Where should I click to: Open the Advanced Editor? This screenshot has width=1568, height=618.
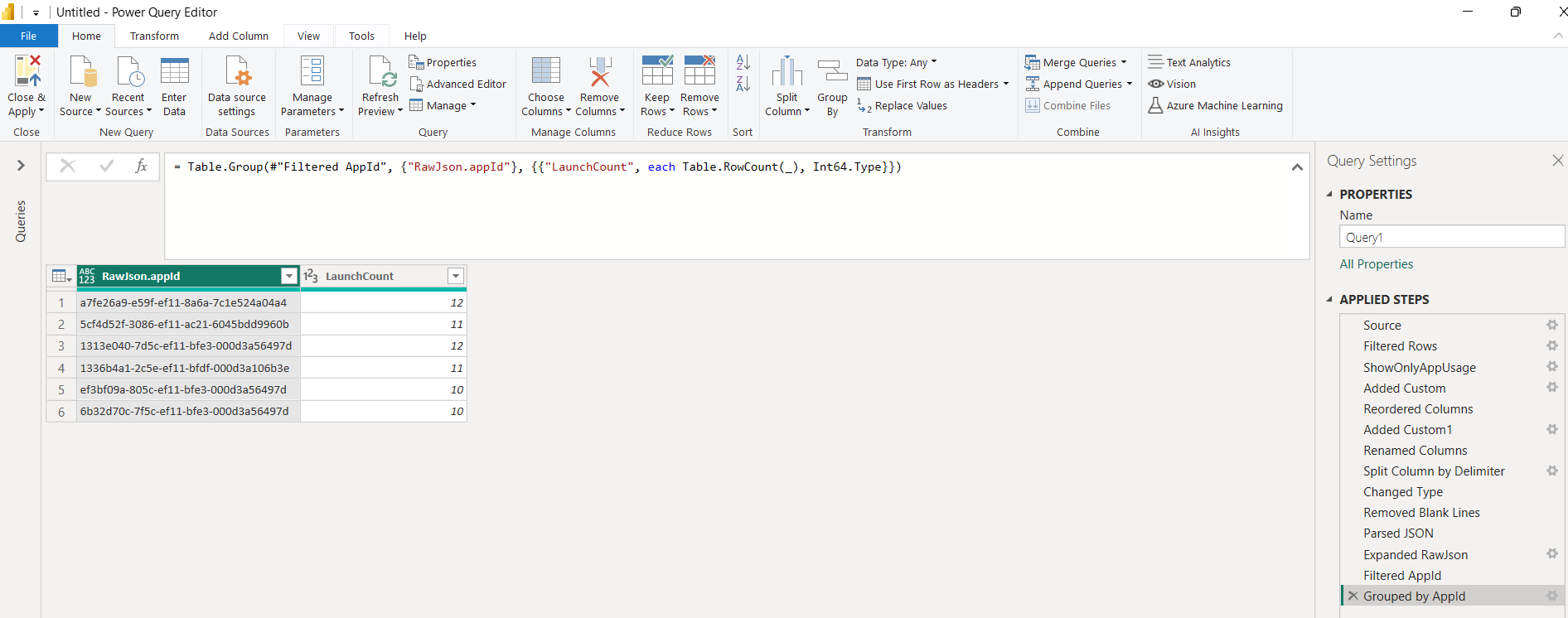click(457, 84)
